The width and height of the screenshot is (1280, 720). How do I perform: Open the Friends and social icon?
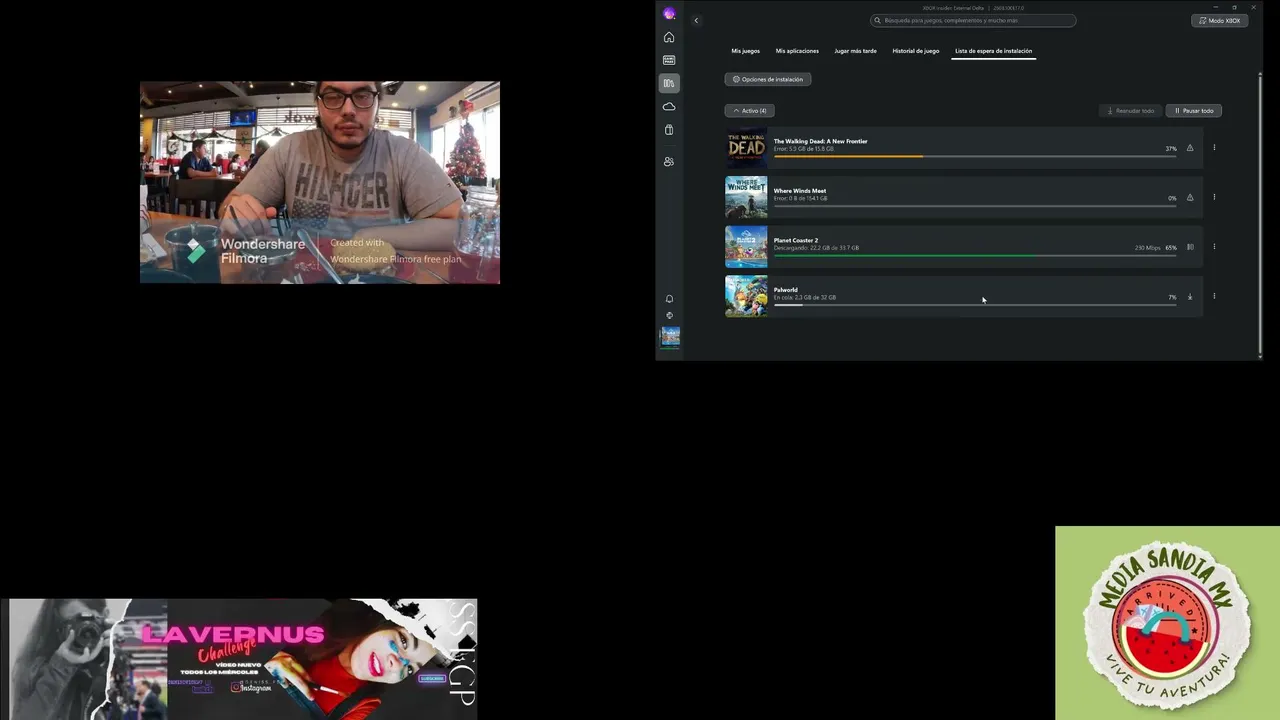point(669,161)
